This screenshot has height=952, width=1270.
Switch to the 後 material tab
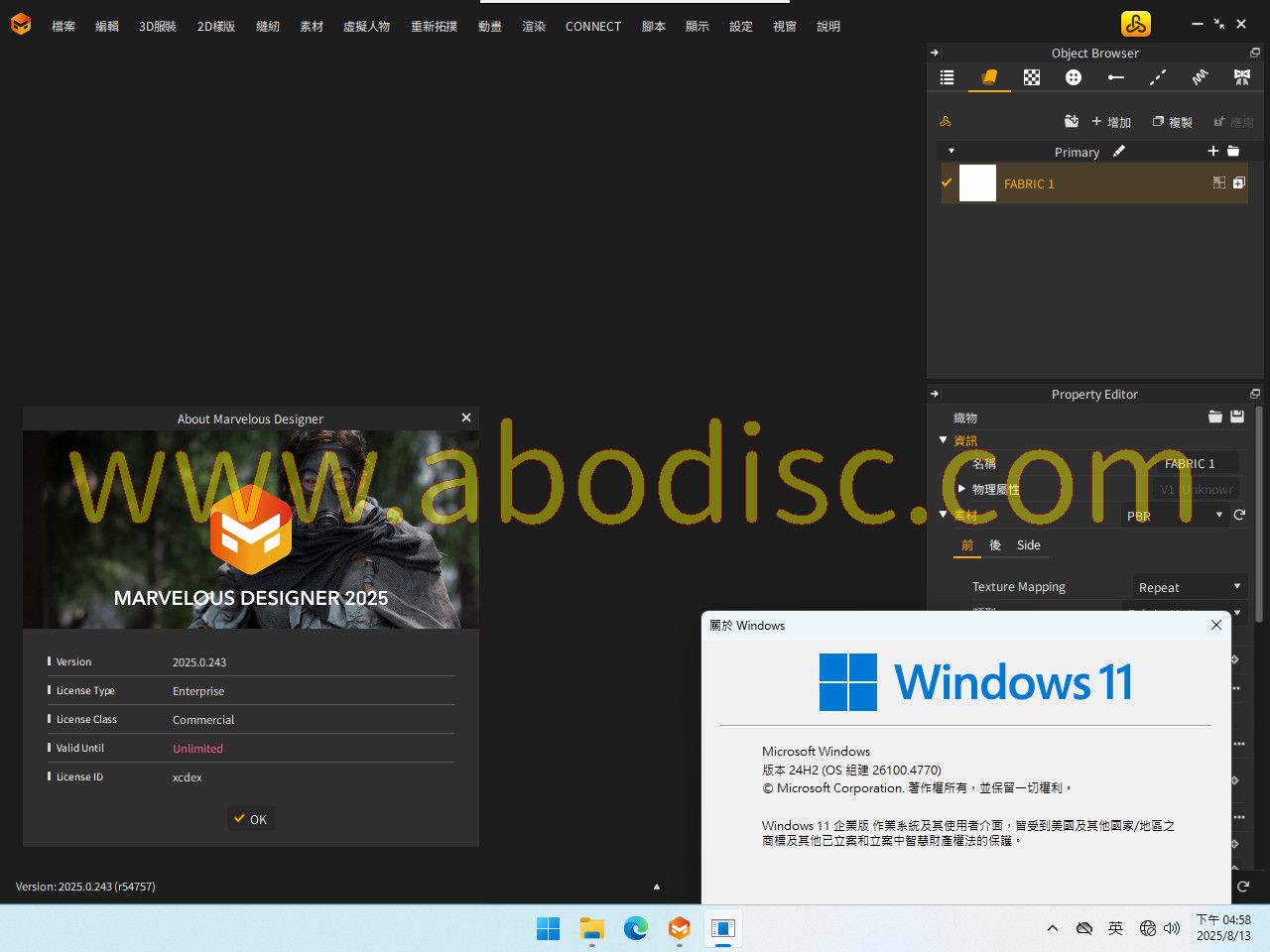point(995,544)
